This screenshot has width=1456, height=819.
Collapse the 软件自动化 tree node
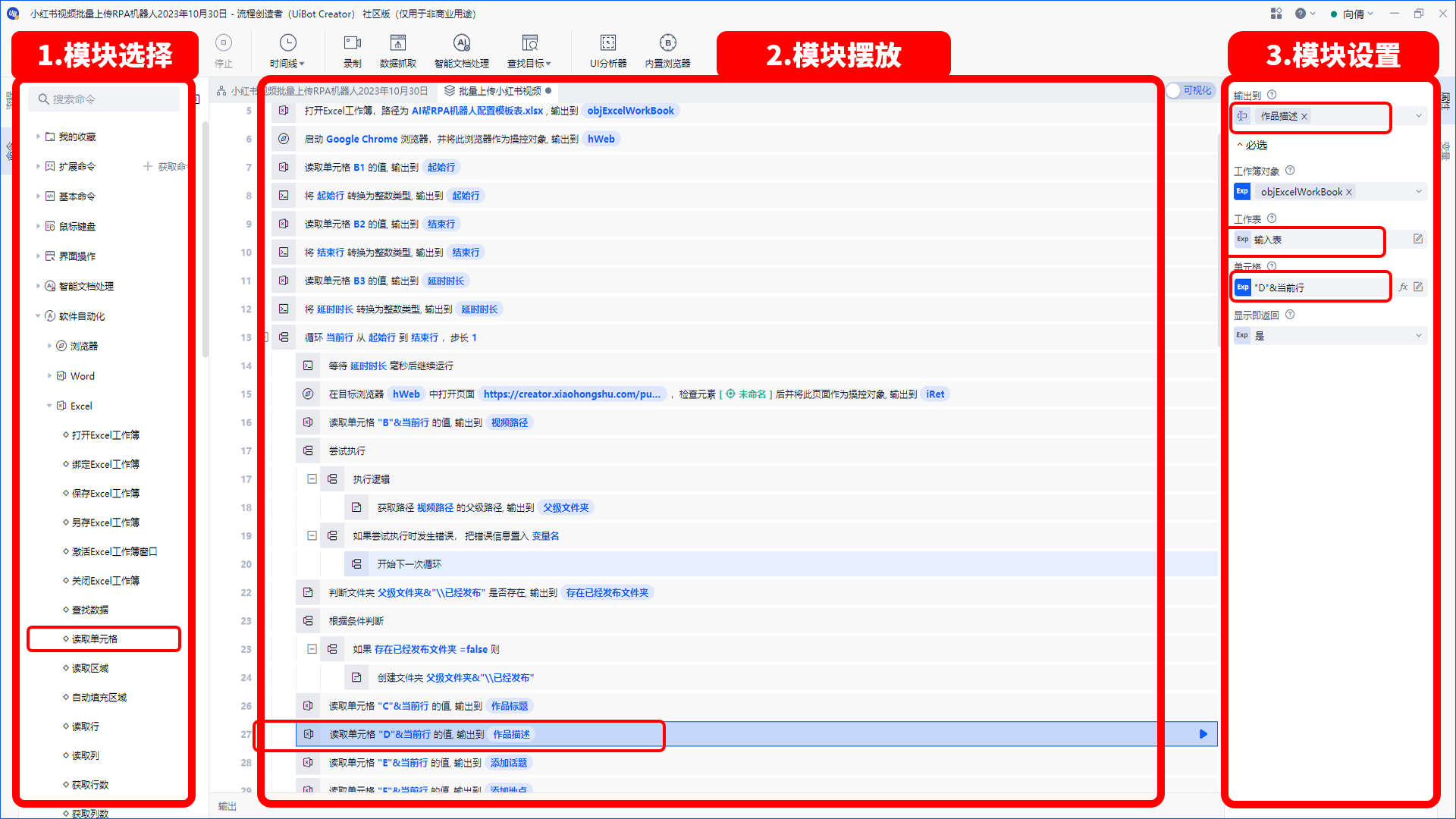(x=38, y=316)
